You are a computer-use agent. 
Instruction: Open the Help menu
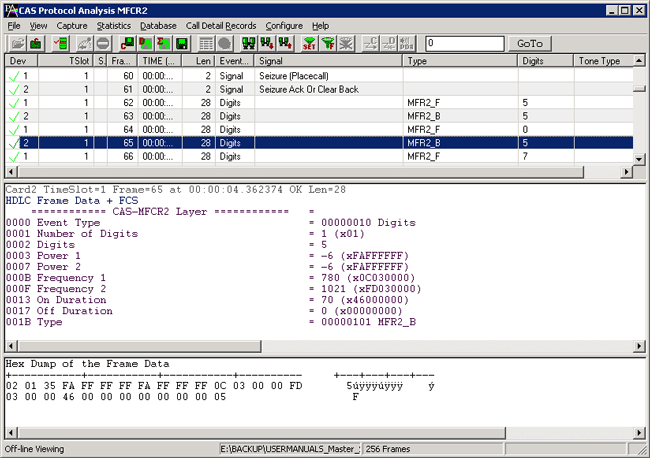(x=320, y=26)
